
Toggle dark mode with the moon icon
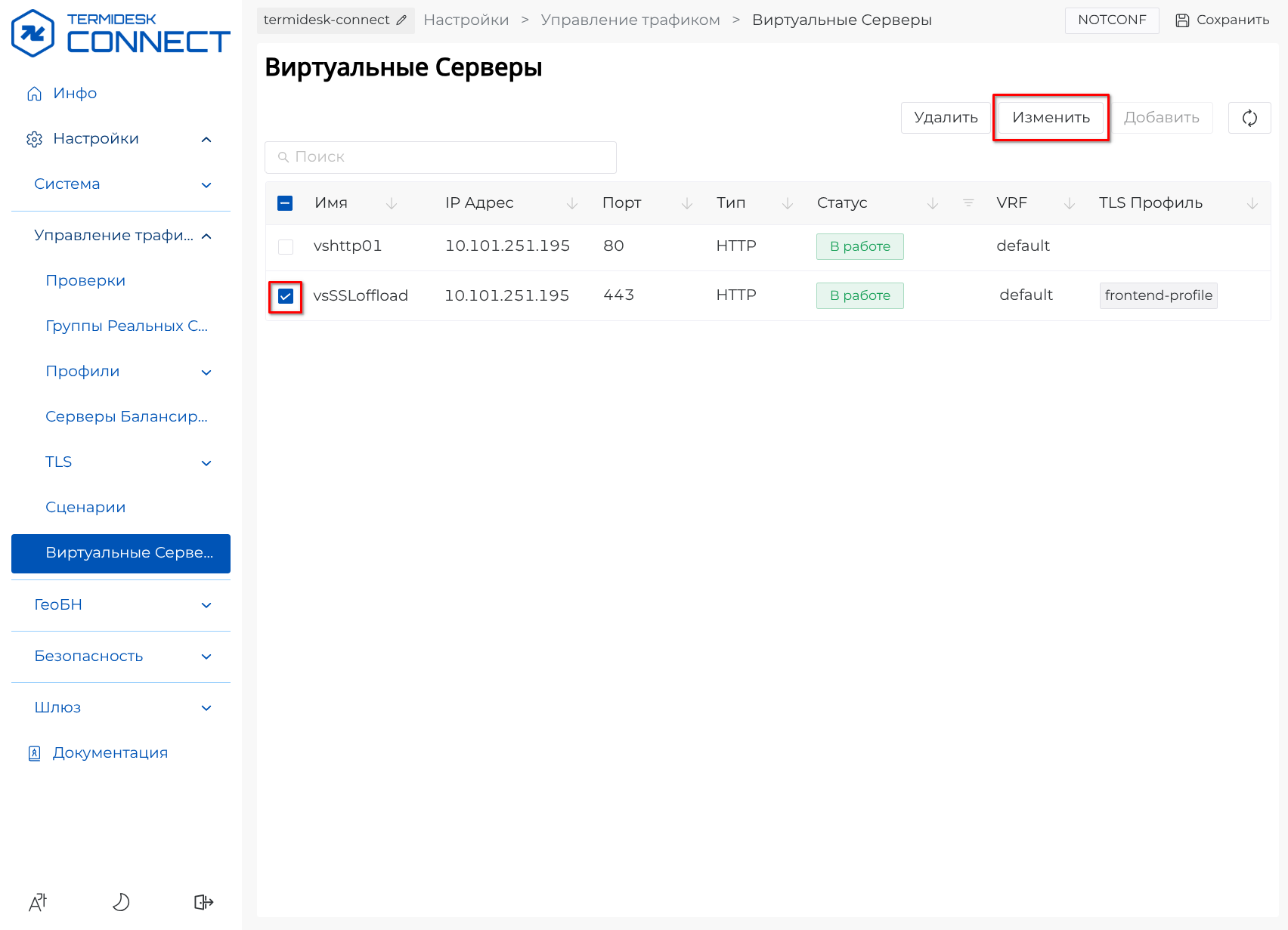click(121, 902)
